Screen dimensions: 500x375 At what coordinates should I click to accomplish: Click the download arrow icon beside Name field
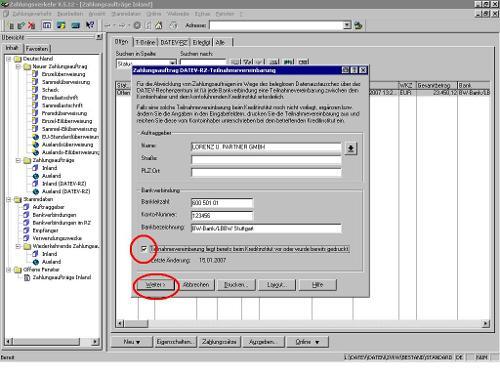(x=350, y=148)
